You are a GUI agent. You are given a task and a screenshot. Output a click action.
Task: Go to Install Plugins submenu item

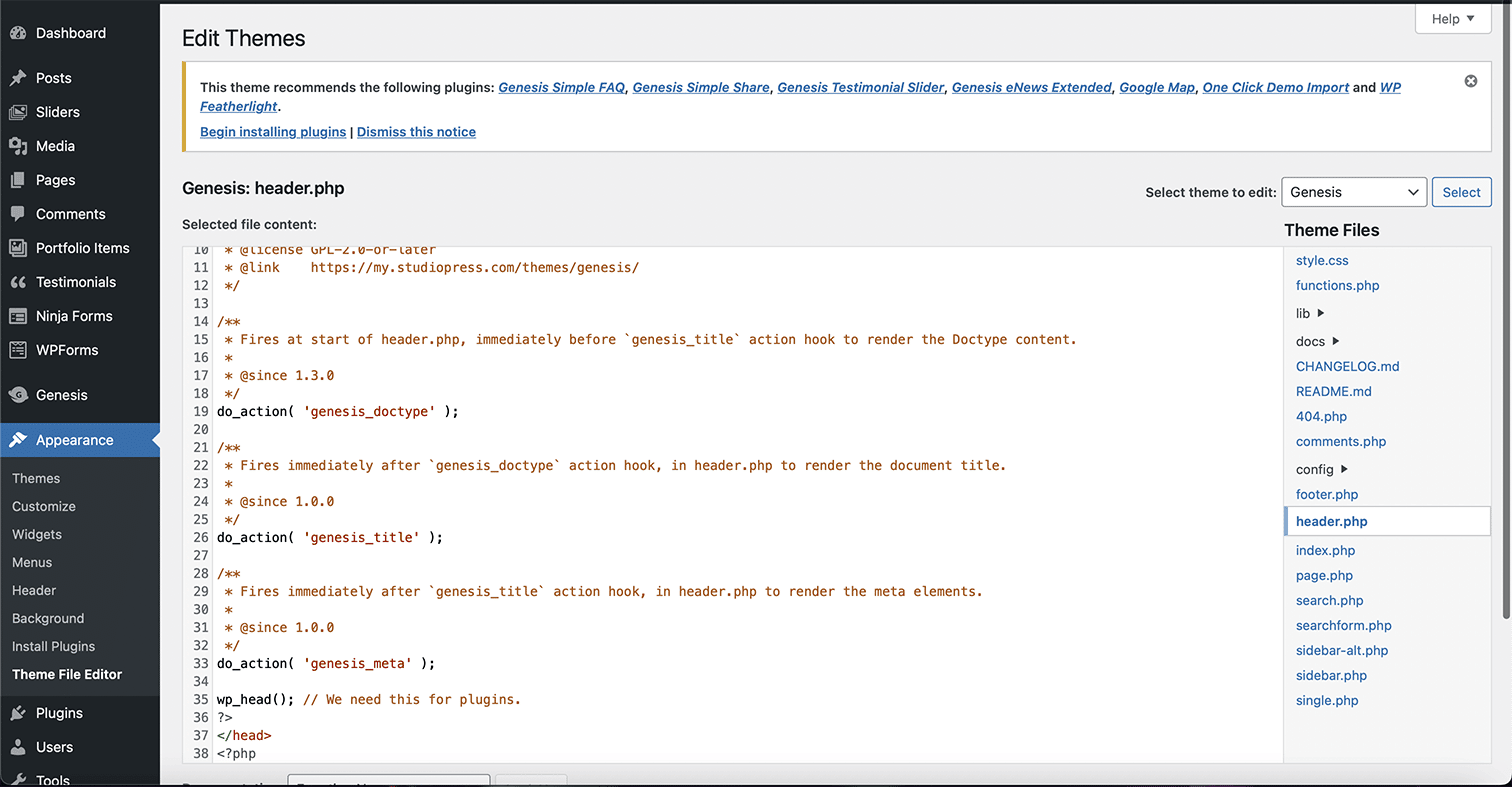pos(54,646)
